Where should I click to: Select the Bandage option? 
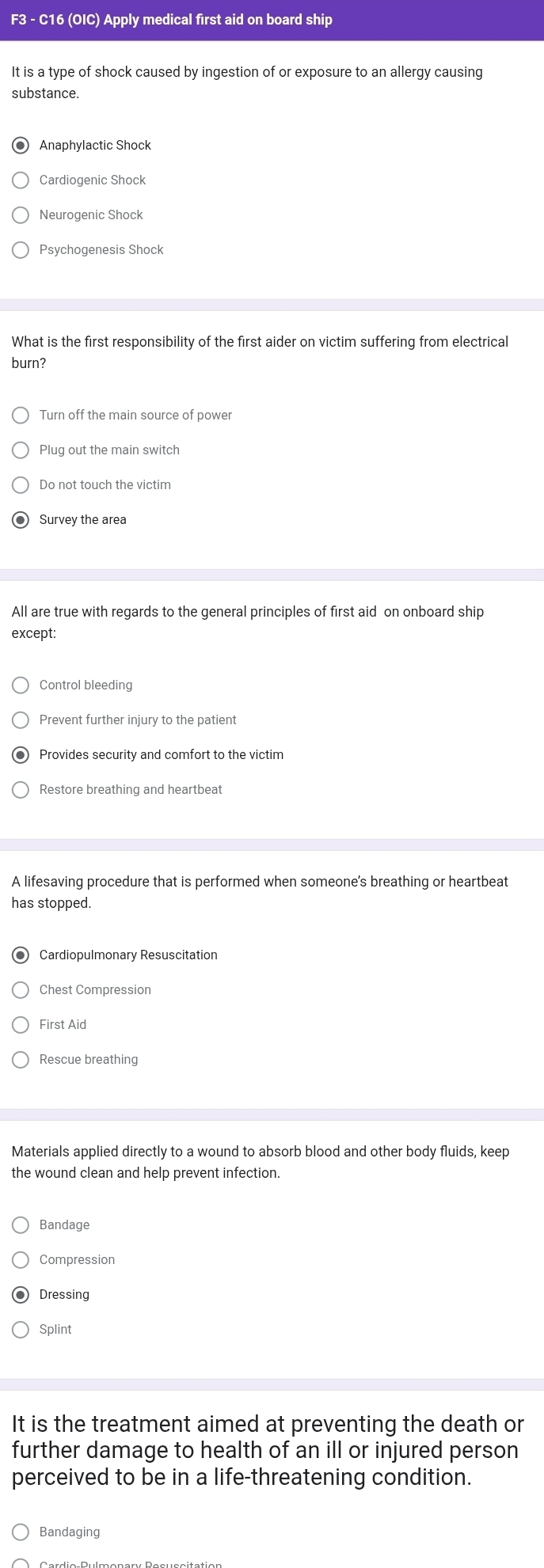coord(21,1225)
